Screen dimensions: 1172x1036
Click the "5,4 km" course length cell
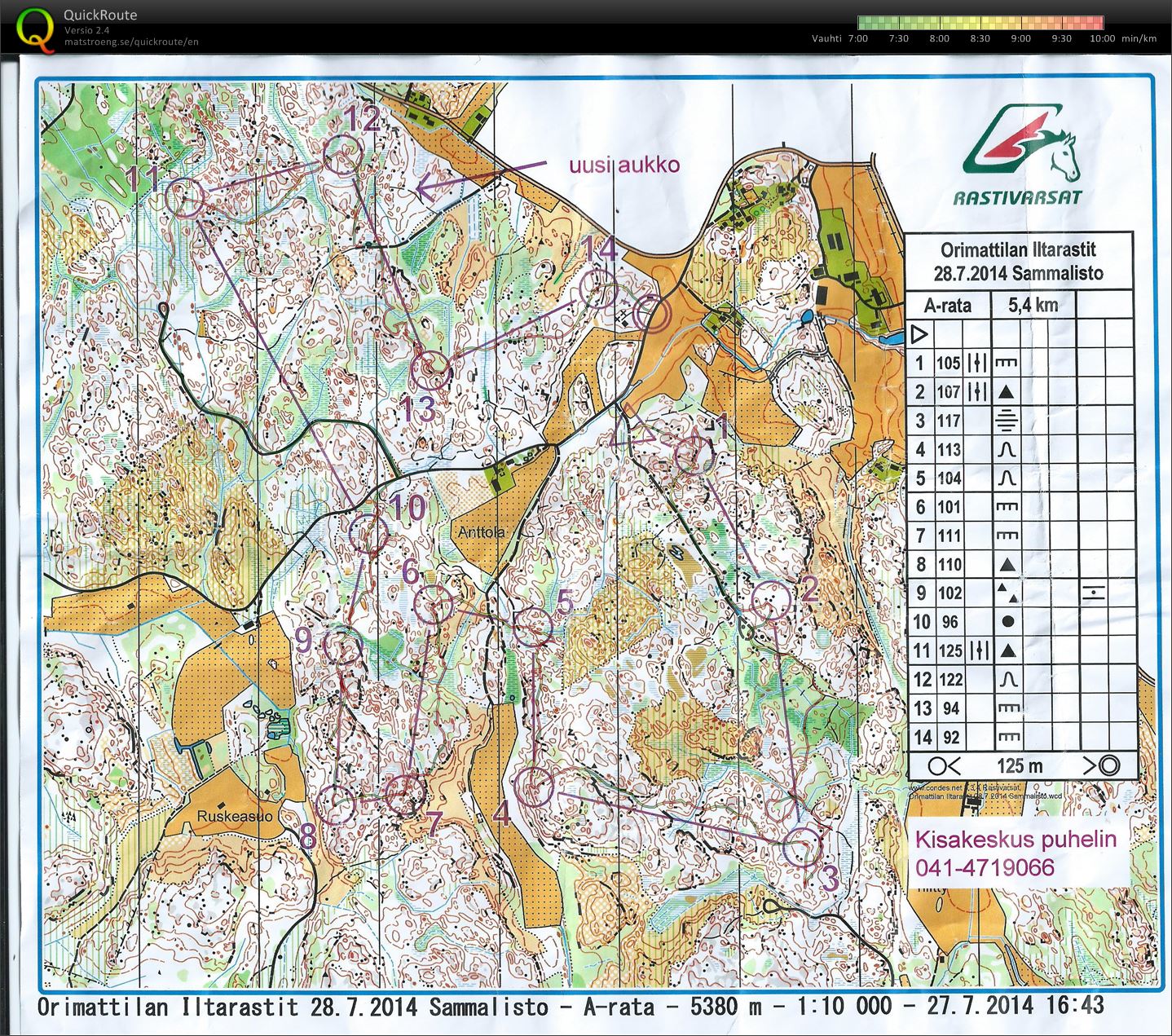[1033, 306]
